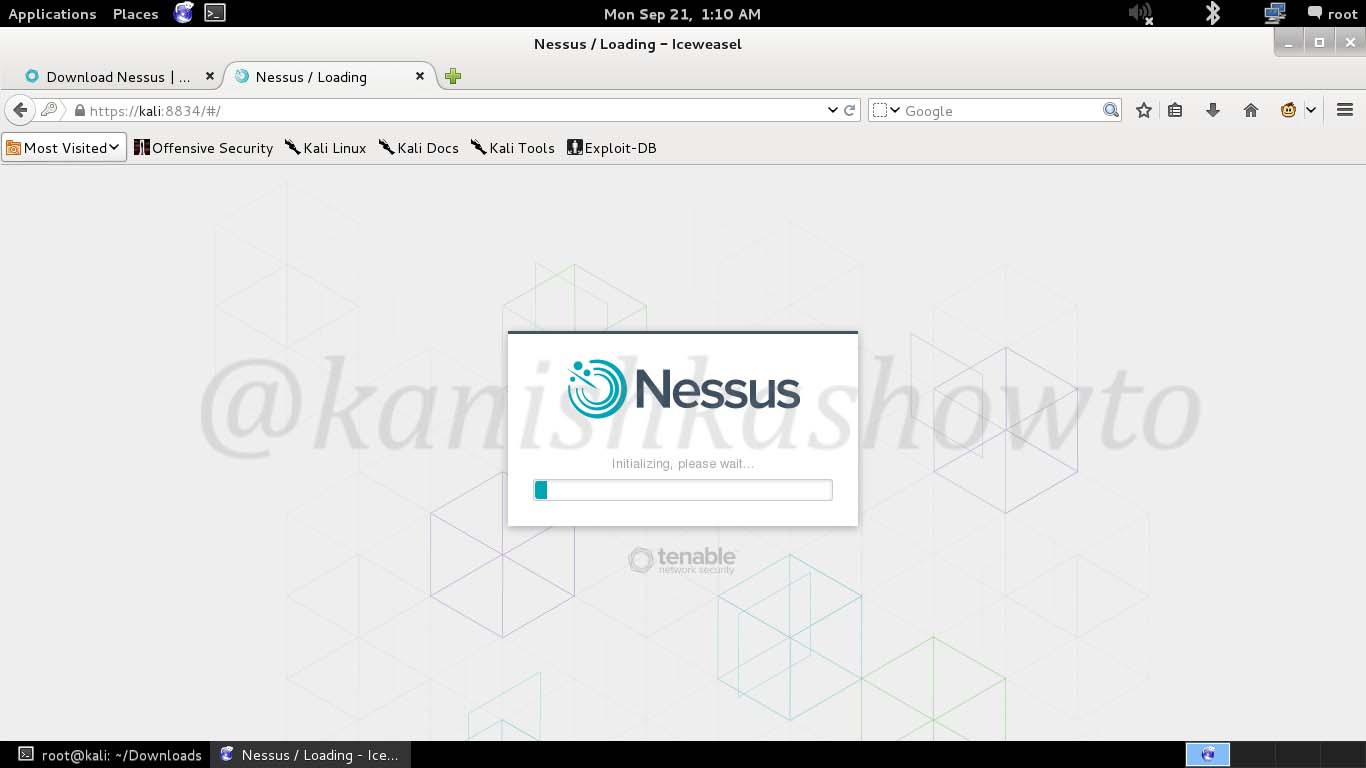Image resolution: width=1366 pixels, height=768 pixels.
Task: Click the search magnifier icon
Action: click(x=1111, y=110)
